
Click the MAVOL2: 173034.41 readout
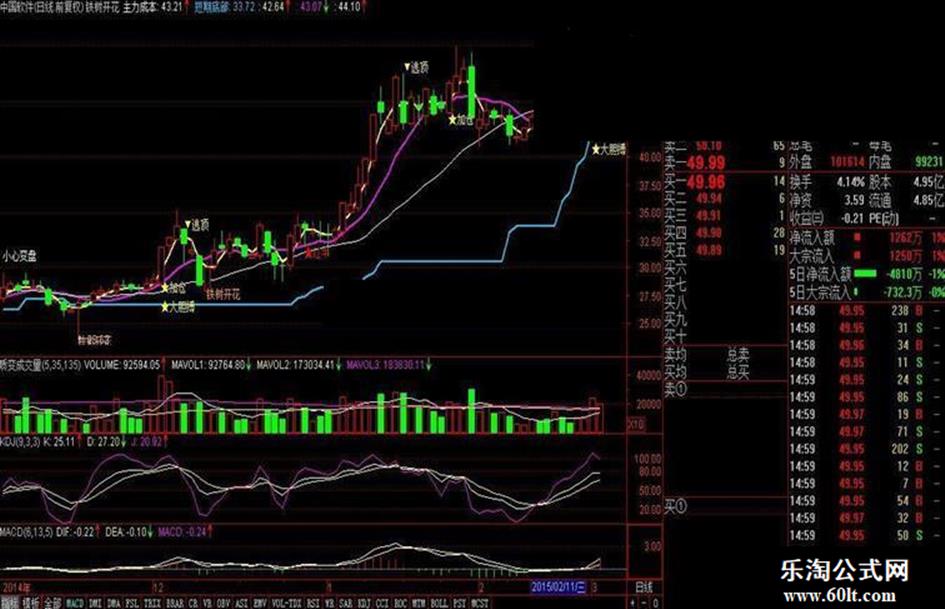point(295,365)
